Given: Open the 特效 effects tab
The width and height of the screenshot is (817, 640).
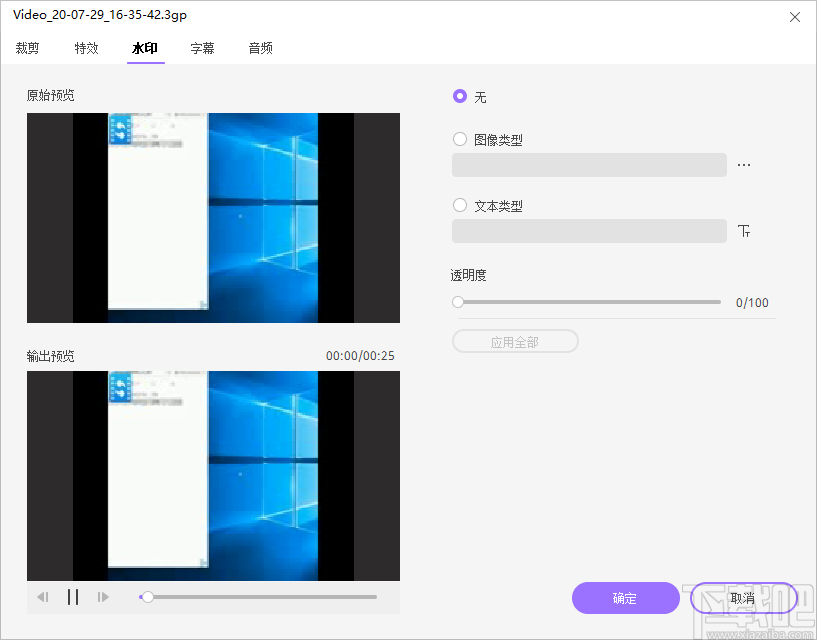Looking at the screenshot, I should pos(86,47).
